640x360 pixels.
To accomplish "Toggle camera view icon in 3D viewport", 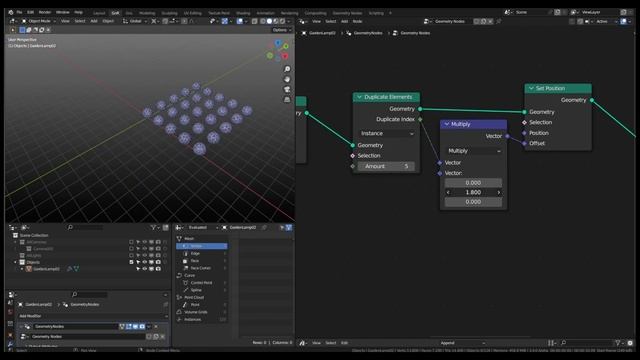I will click(x=287, y=89).
